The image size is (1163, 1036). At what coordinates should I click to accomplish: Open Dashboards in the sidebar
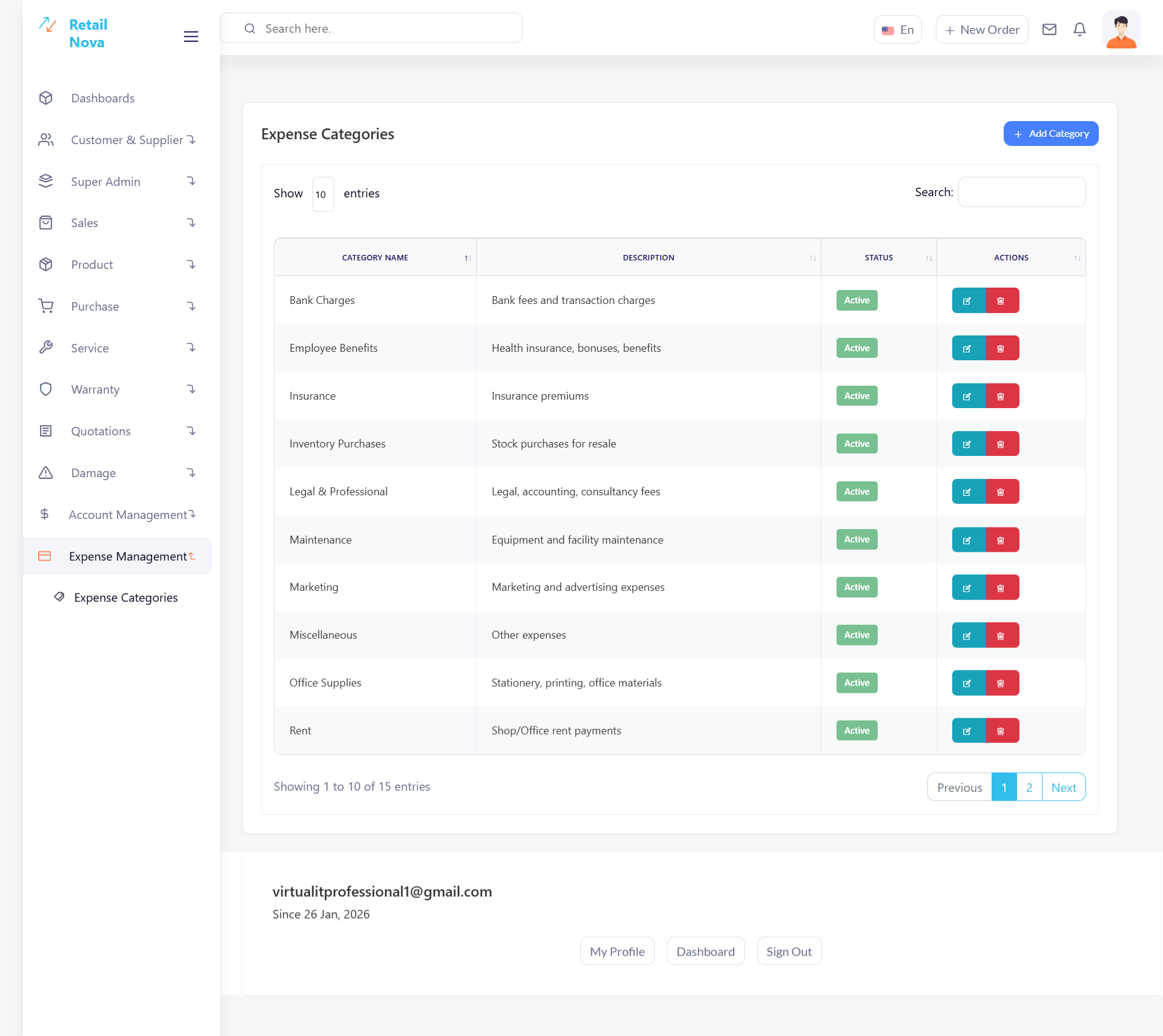[x=102, y=98]
